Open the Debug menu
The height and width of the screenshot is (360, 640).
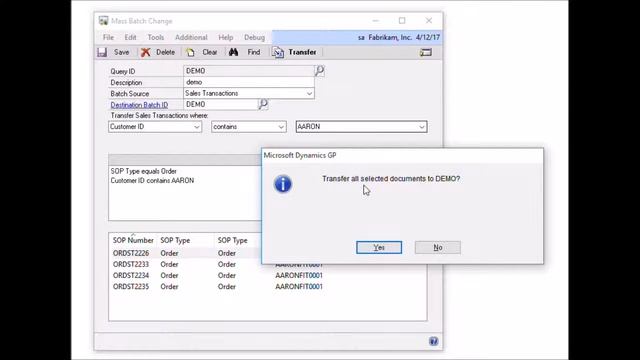point(254,37)
